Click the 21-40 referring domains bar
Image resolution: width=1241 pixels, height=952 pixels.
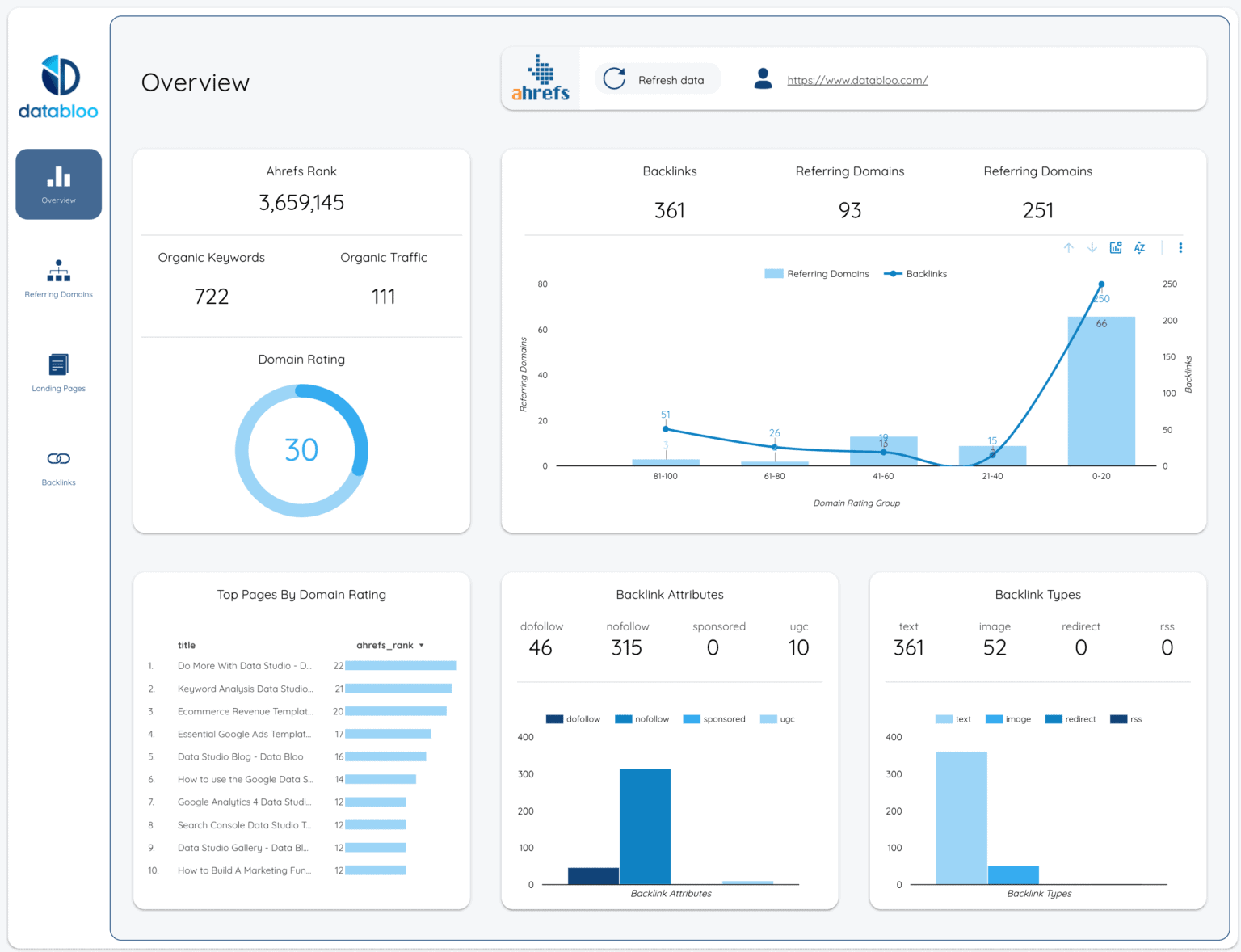[992, 456]
